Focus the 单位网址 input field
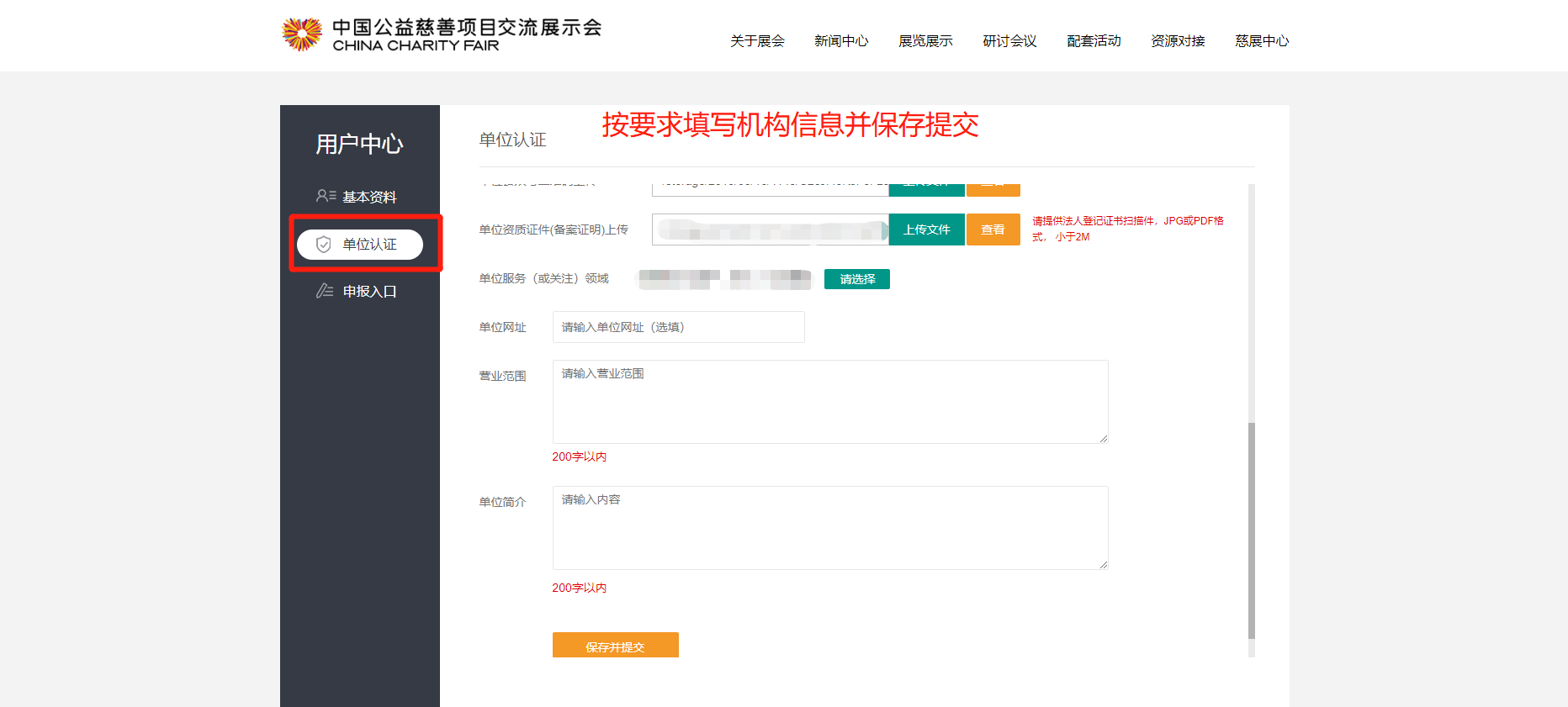The image size is (1568, 707). [x=678, y=327]
